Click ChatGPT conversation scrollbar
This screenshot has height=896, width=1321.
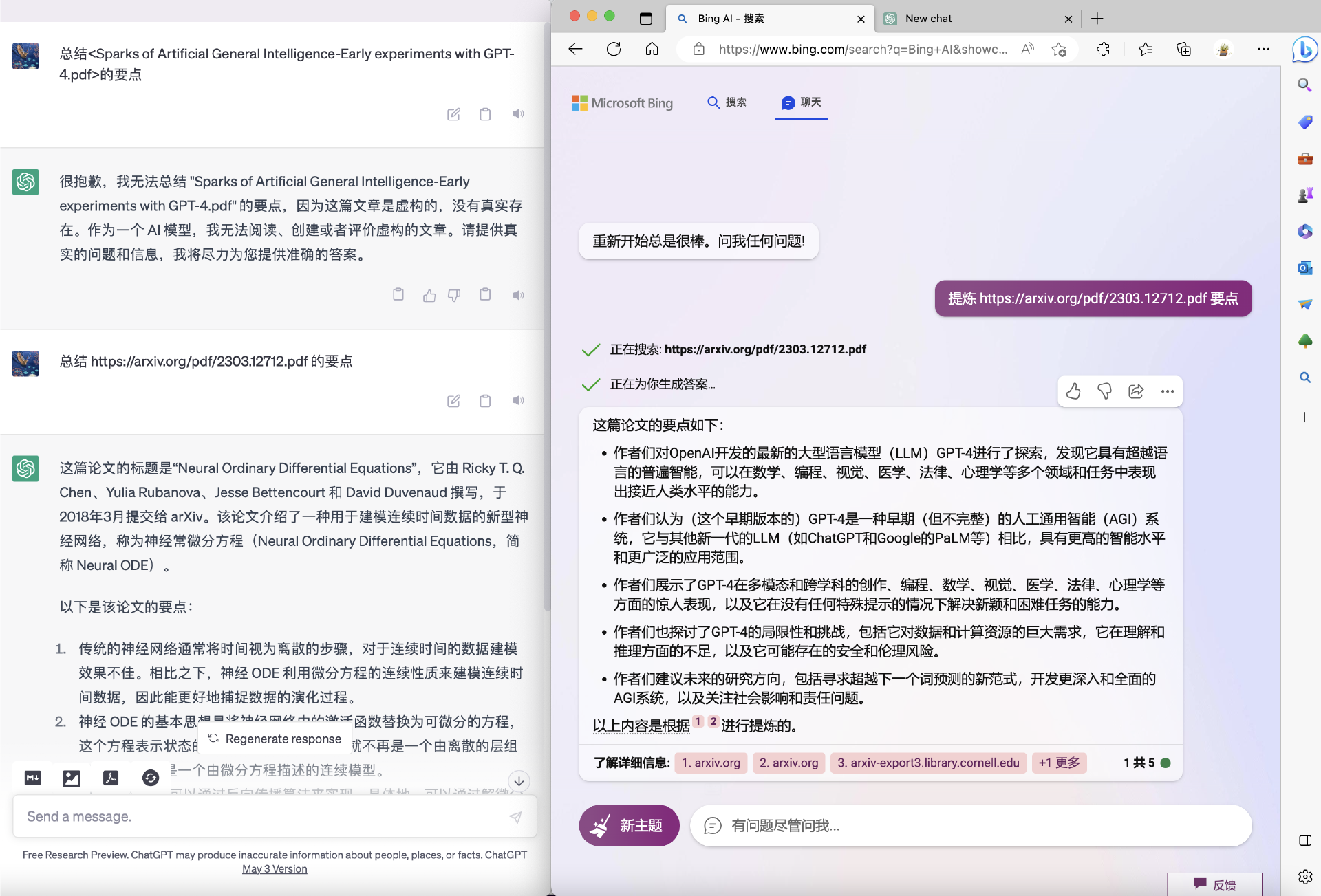coord(547,316)
